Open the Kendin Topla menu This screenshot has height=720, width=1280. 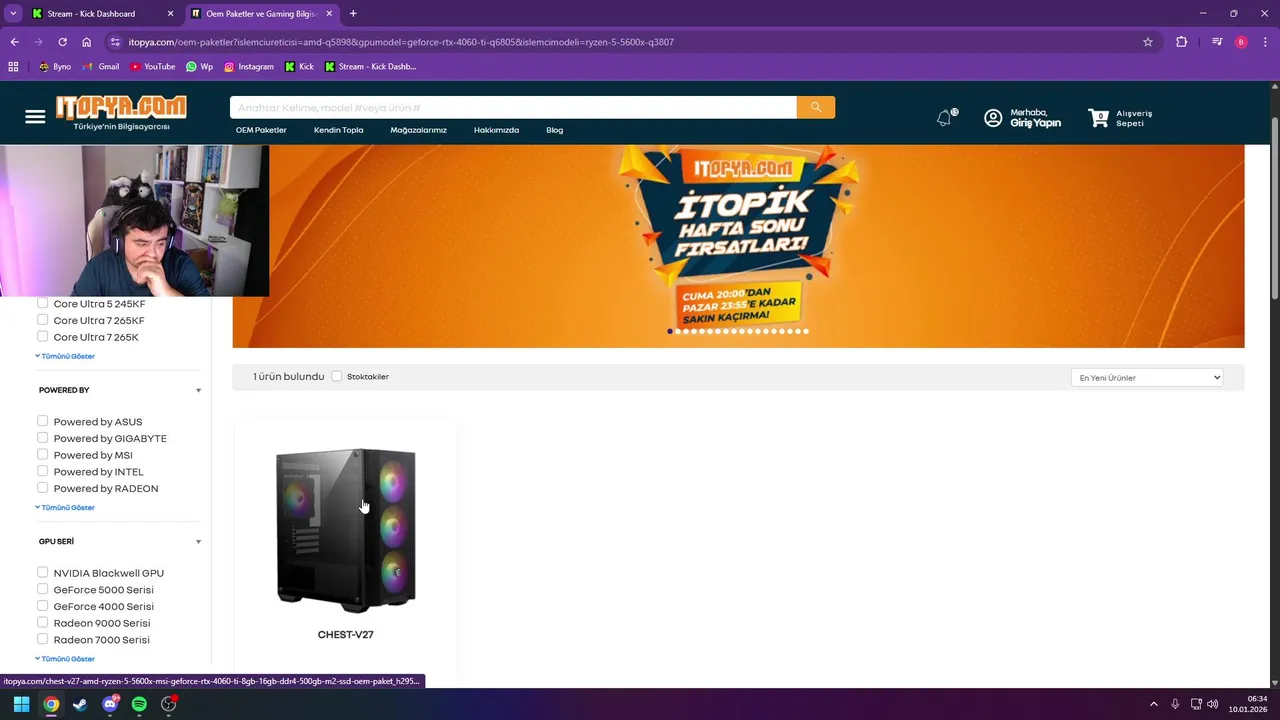pos(339,130)
